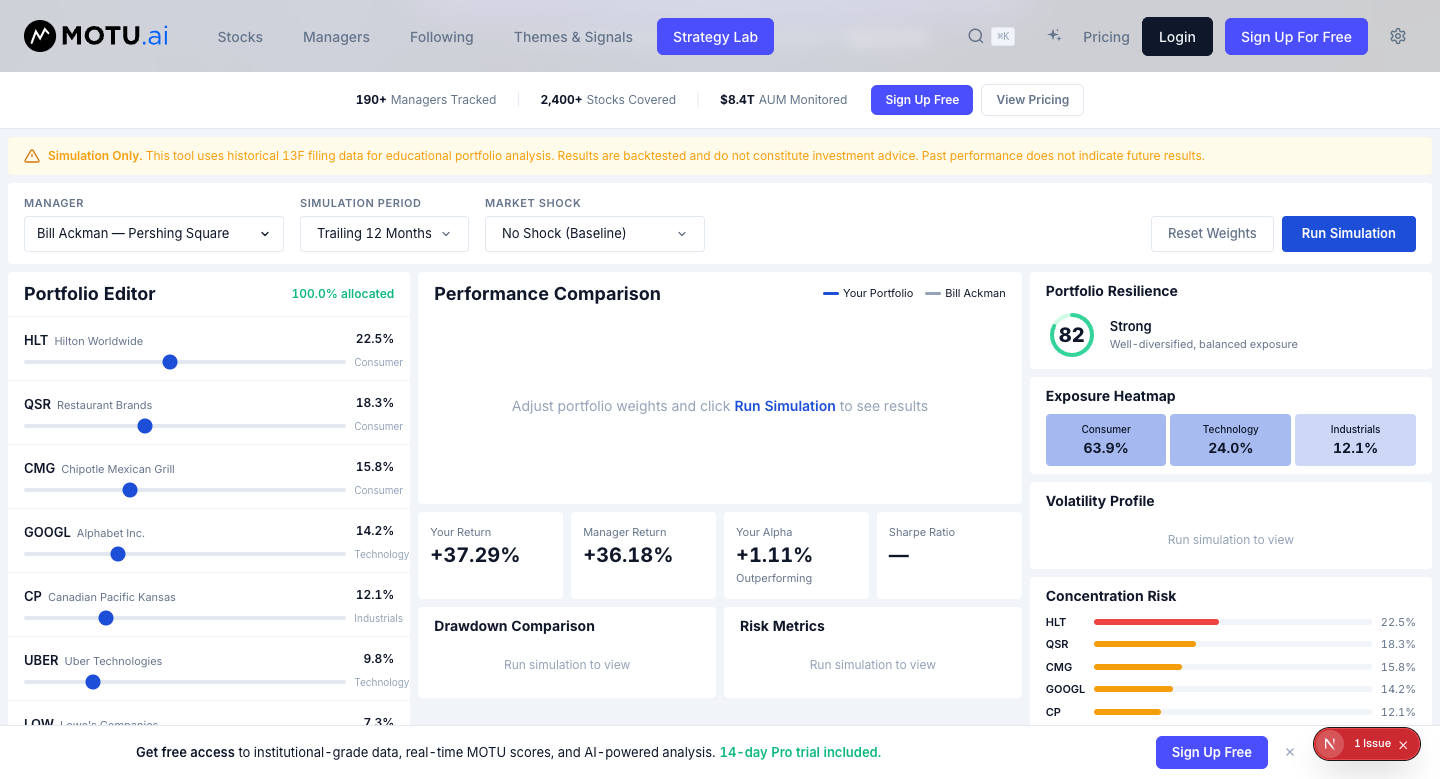The image size is (1440, 779).
Task: Expand the Simulation Period dropdown
Action: coord(384,234)
